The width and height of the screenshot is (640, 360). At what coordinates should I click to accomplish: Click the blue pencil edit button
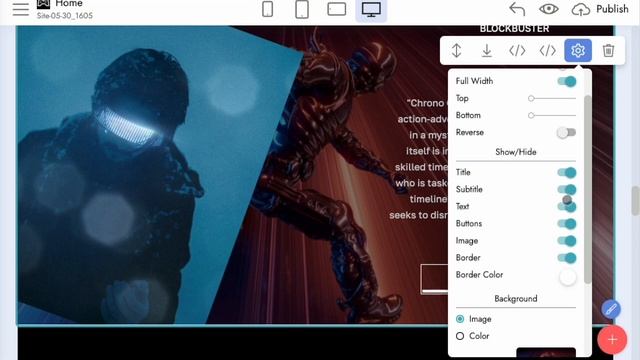click(x=611, y=309)
